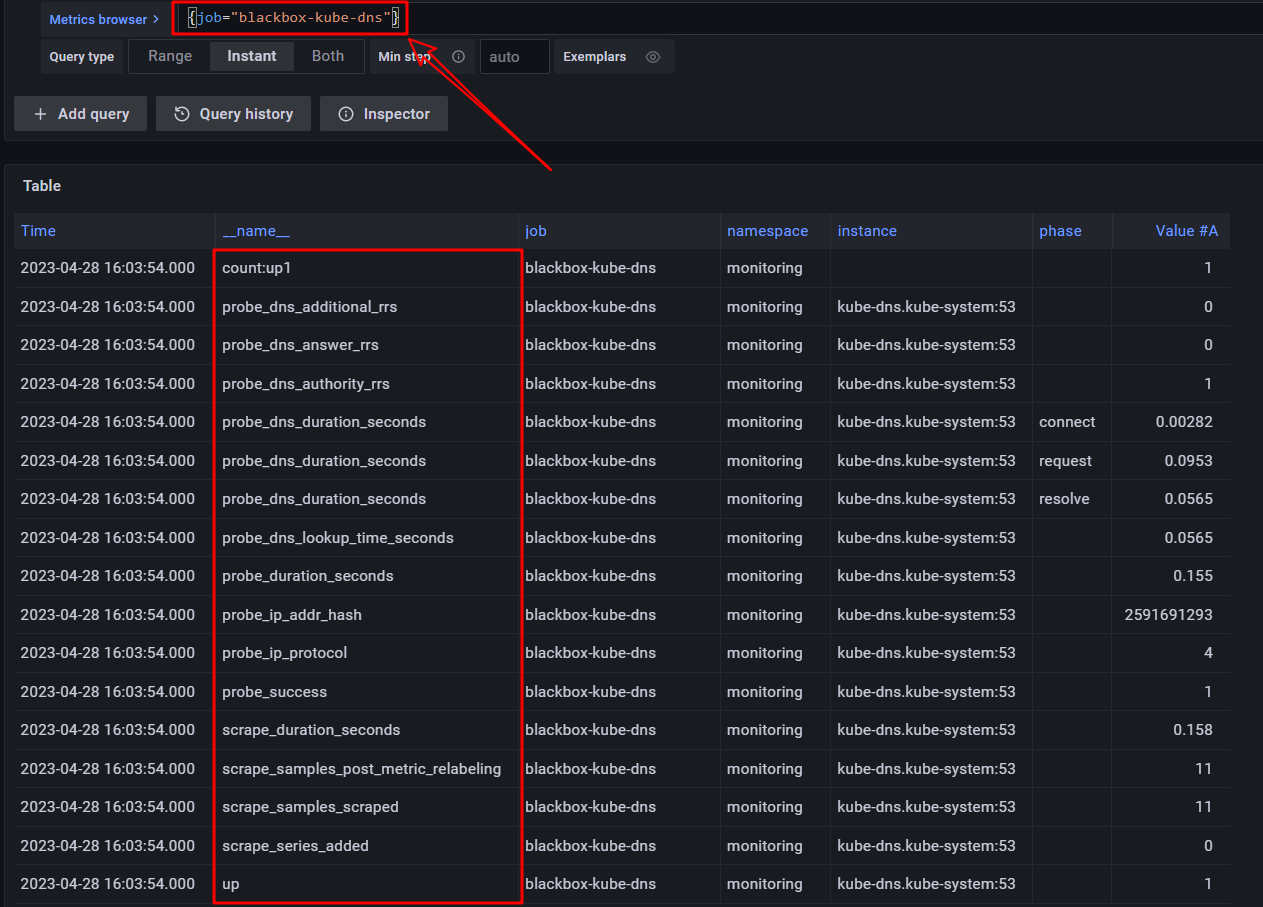Select Range query type
The height and width of the screenshot is (907, 1263).
[x=170, y=56]
